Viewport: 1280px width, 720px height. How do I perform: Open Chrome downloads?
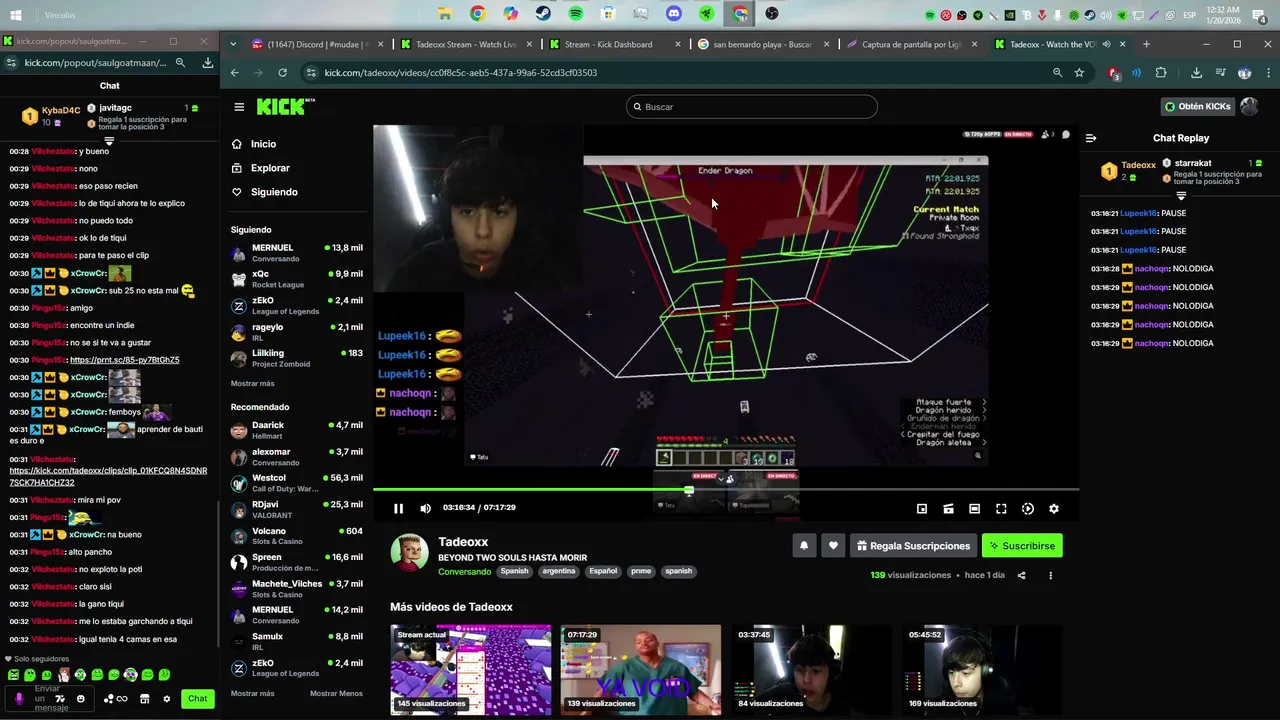[x=1196, y=73]
